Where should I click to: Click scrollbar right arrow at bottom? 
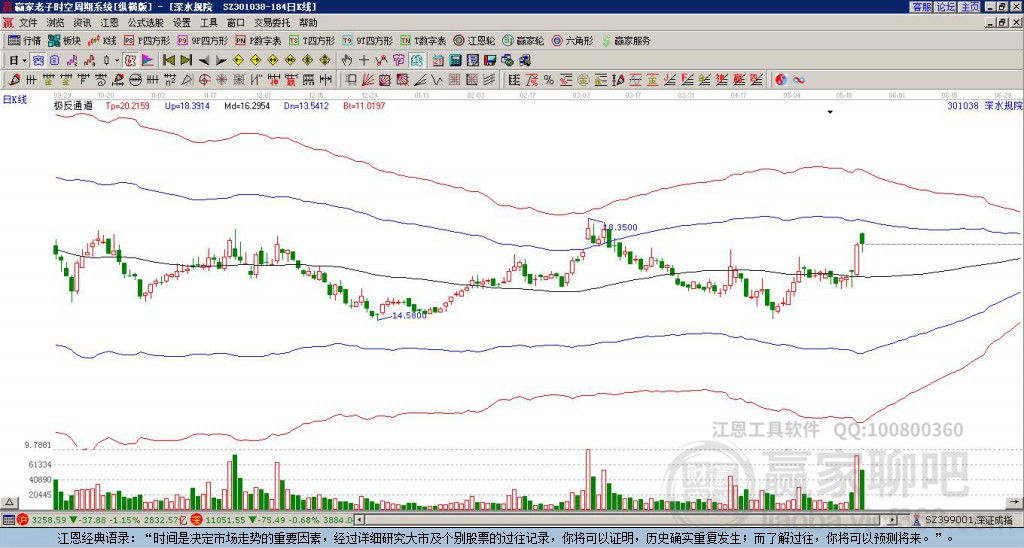tap(893, 520)
